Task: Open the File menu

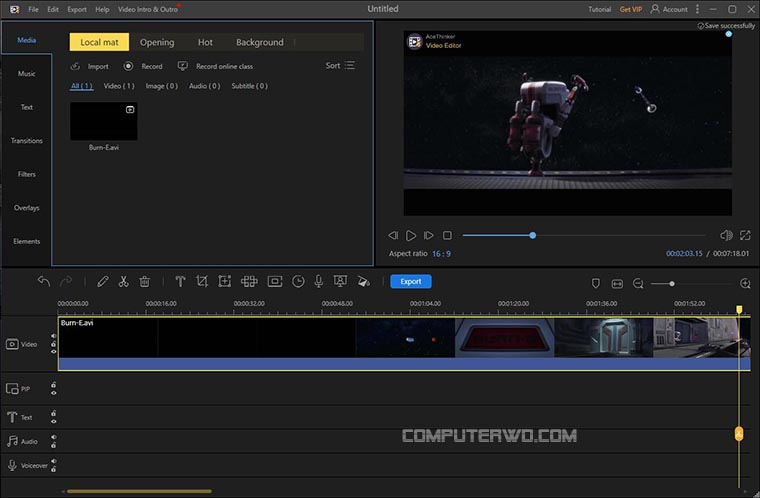Action: 33,9
